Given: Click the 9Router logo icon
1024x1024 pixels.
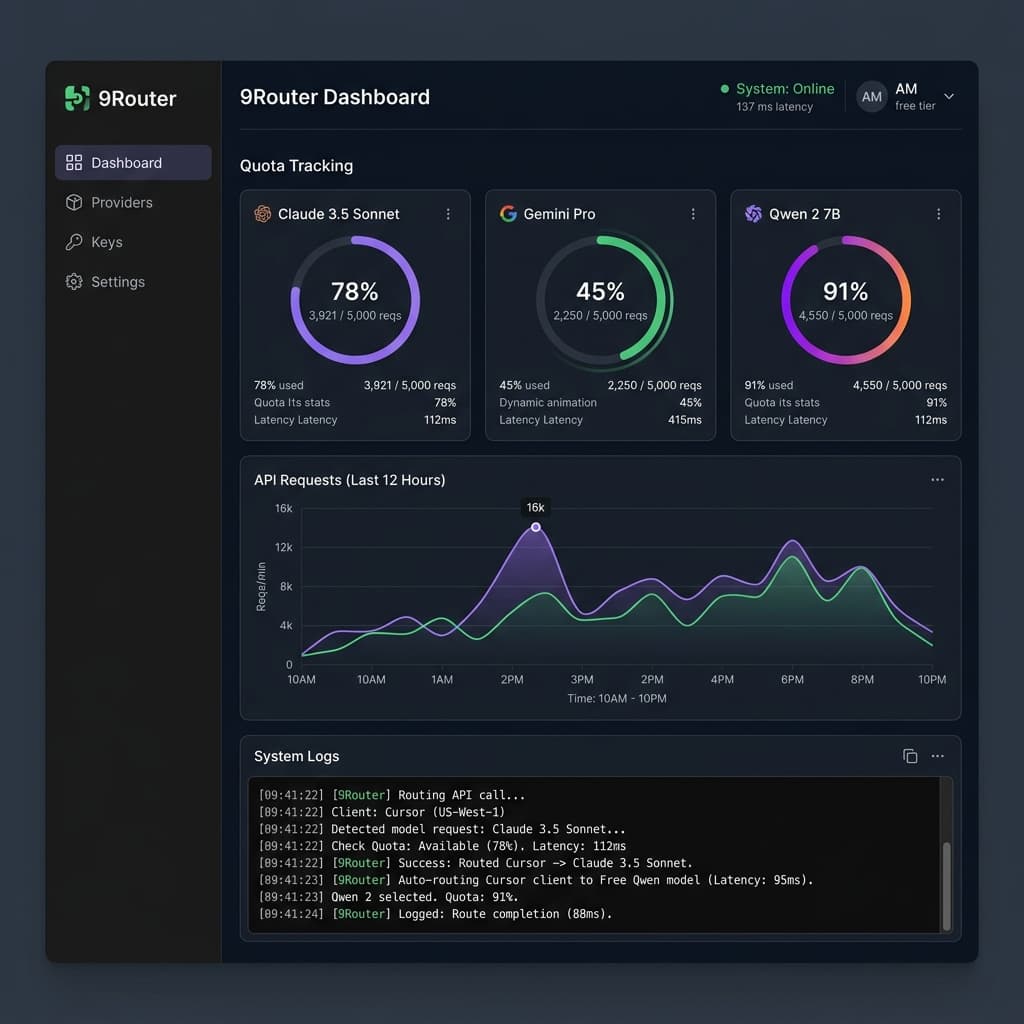Looking at the screenshot, I should point(77,98).
